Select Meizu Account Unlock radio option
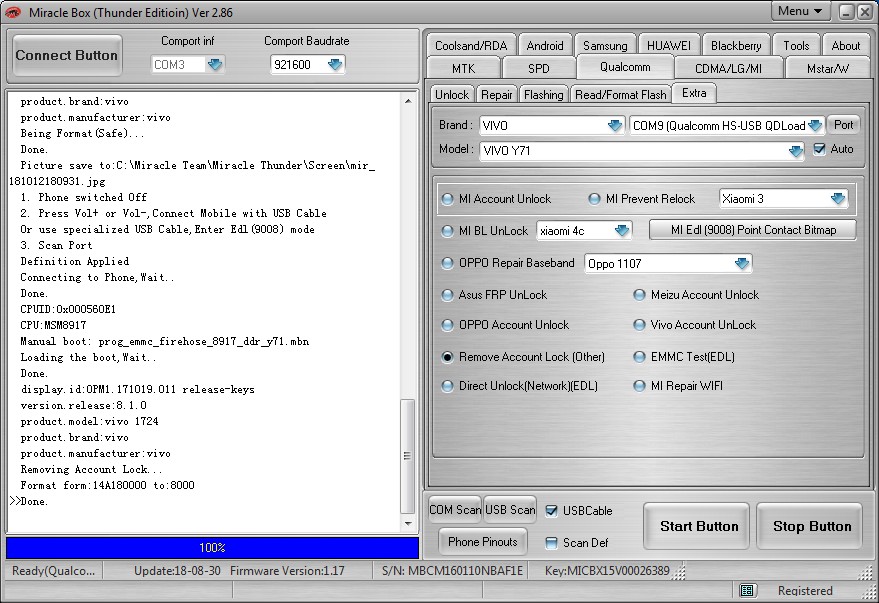The width and height of the screenshot is (879, 603). tap(639, 295)
